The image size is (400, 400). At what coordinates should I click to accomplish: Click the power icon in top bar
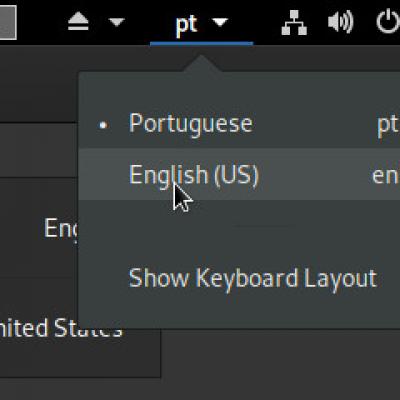(388, 21)
